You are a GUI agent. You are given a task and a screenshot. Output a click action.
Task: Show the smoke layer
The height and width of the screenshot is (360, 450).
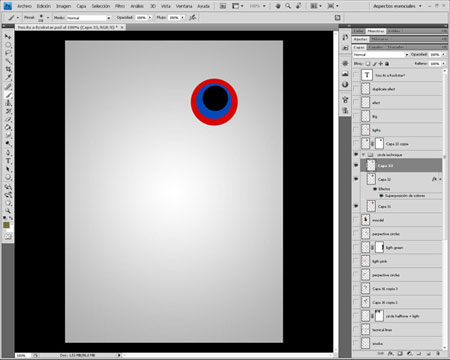356,343
